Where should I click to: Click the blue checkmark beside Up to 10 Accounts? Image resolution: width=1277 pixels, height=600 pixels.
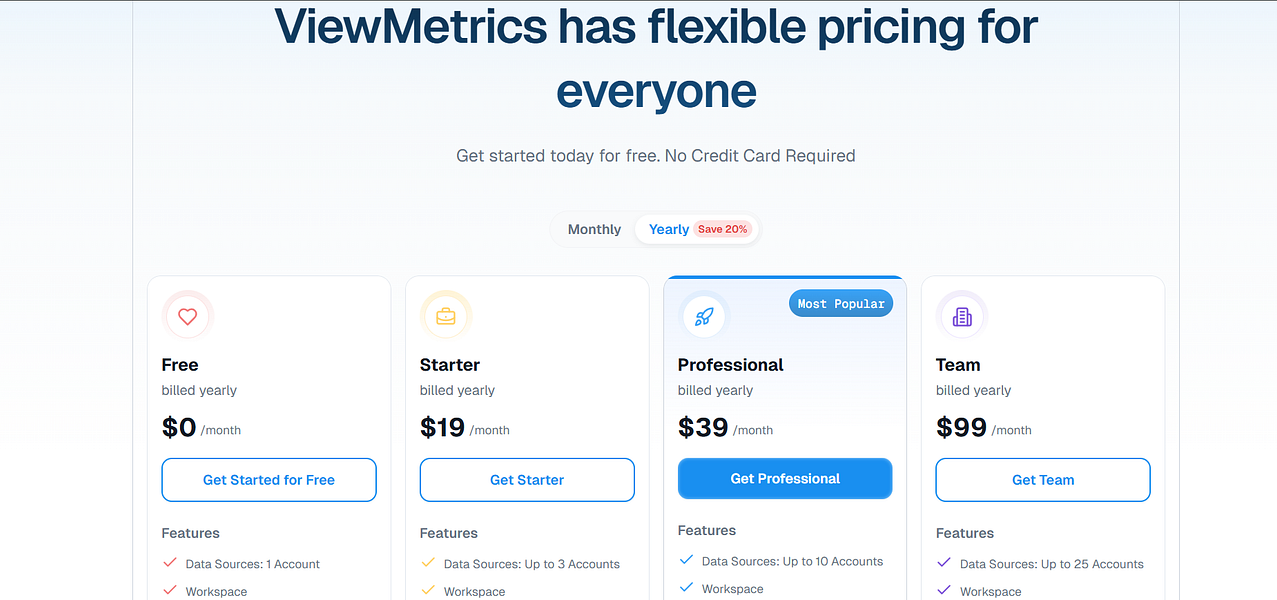684,561
